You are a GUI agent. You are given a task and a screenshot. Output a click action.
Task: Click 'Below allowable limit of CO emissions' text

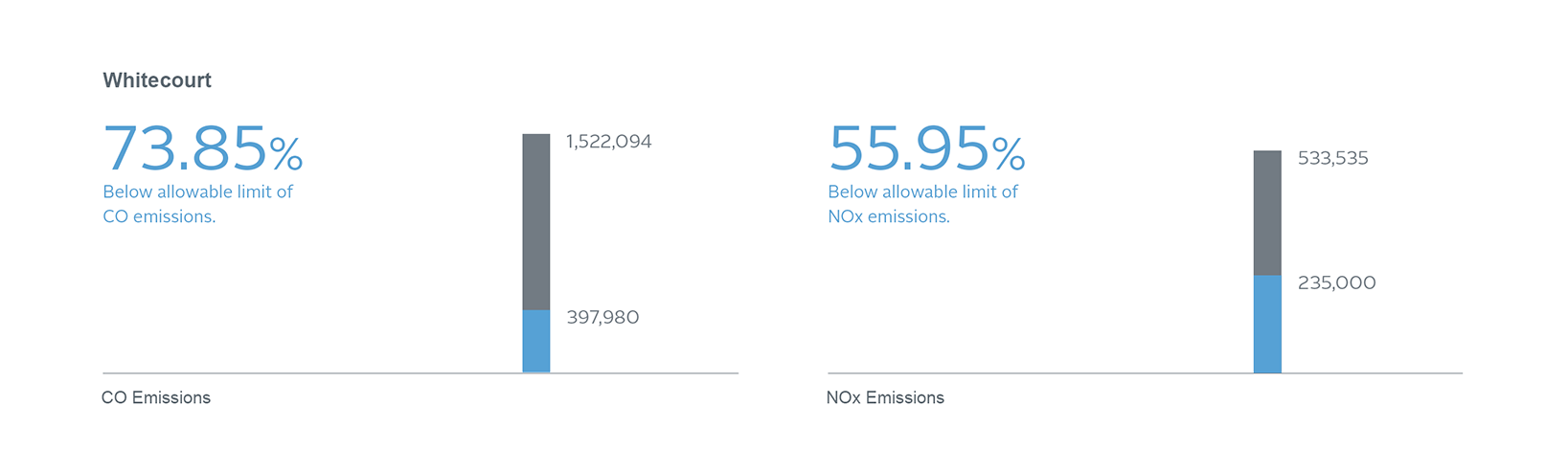197,204
